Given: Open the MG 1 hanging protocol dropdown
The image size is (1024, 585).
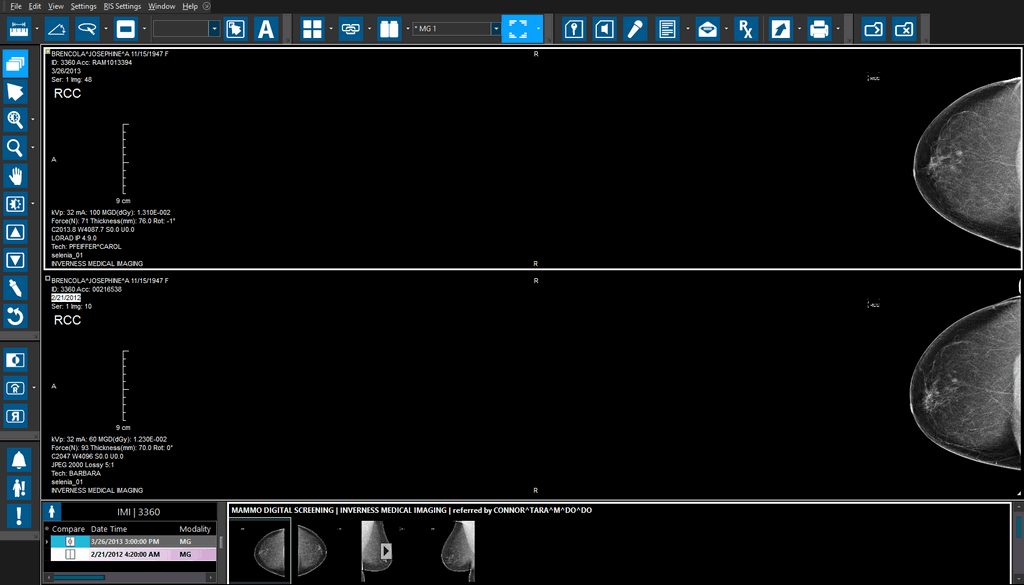Looking at the screenshot, I should tap(495, 29).
